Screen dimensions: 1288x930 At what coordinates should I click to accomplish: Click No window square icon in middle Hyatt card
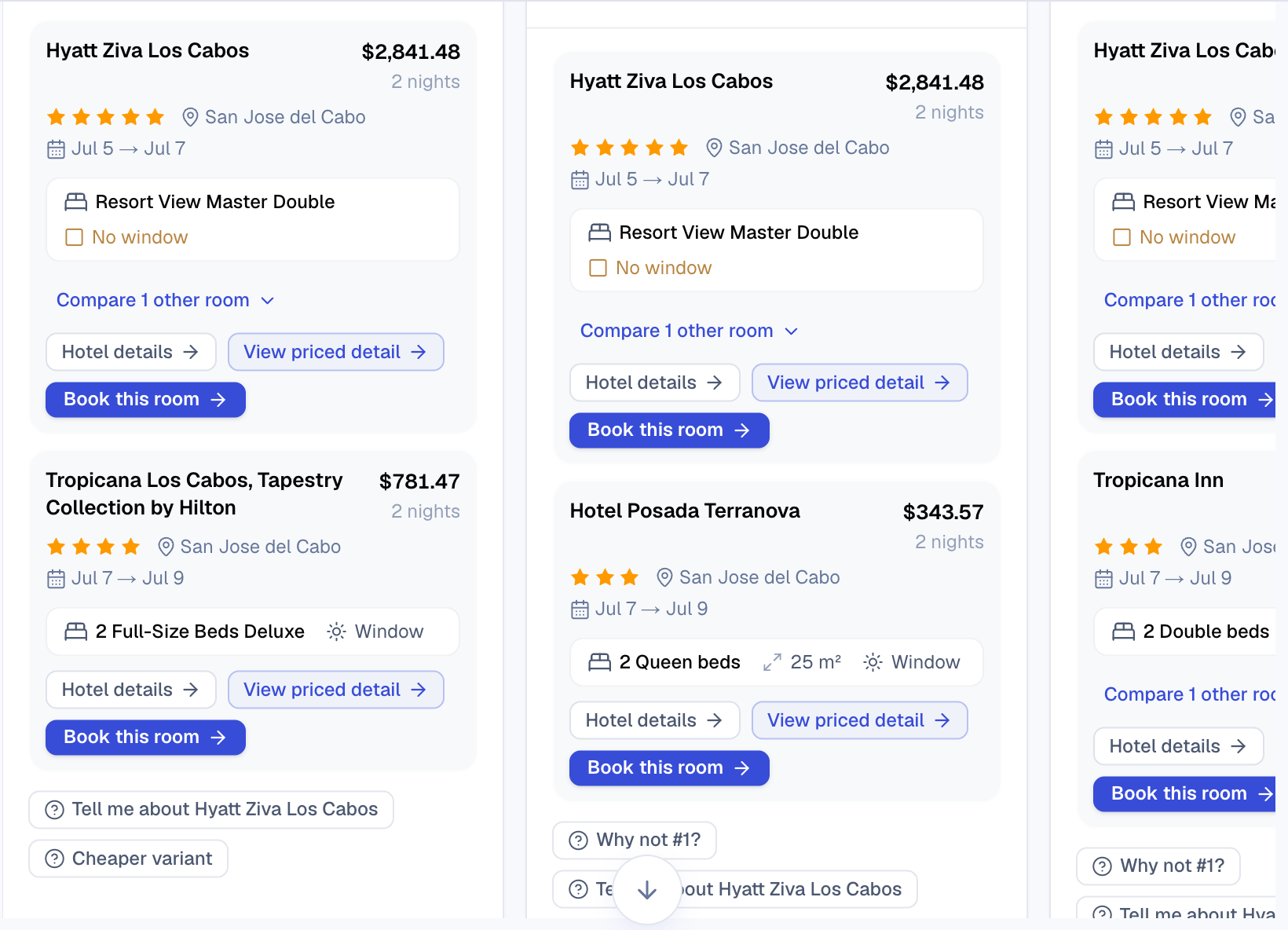click(x=598, y=268)
